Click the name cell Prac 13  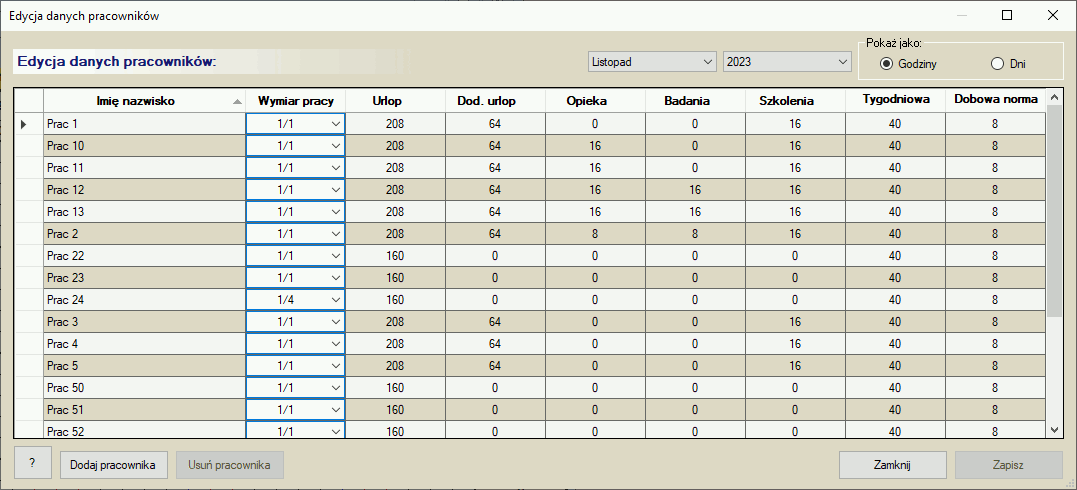point(144,212)
